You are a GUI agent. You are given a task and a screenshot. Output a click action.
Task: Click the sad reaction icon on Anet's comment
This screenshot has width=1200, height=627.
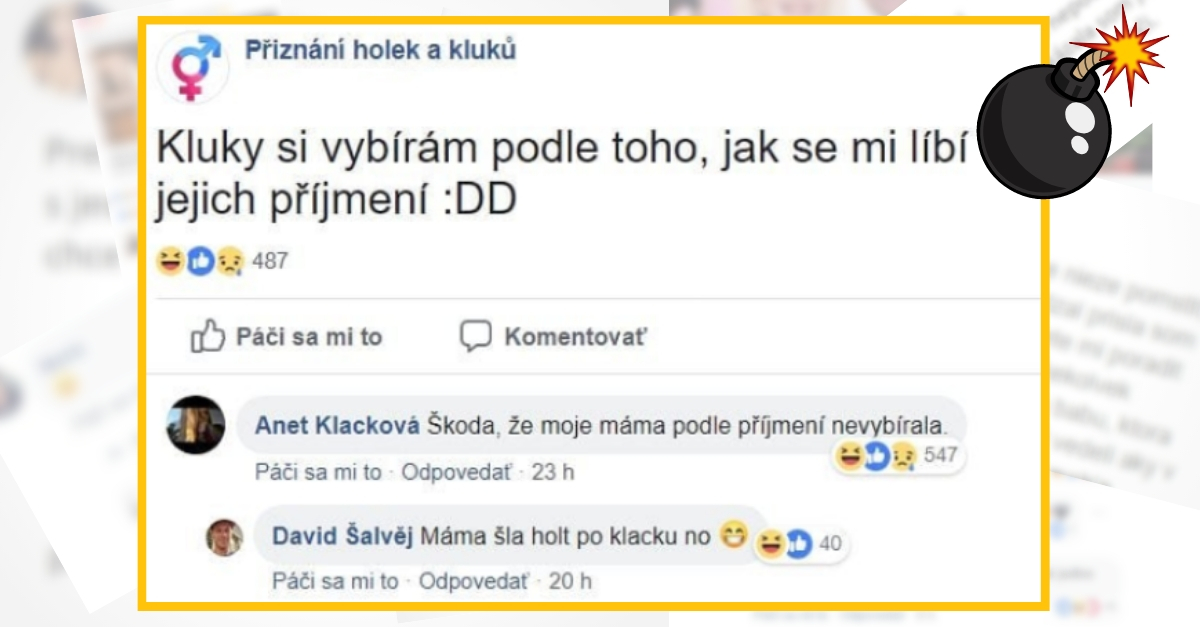(x=902, y=457)
